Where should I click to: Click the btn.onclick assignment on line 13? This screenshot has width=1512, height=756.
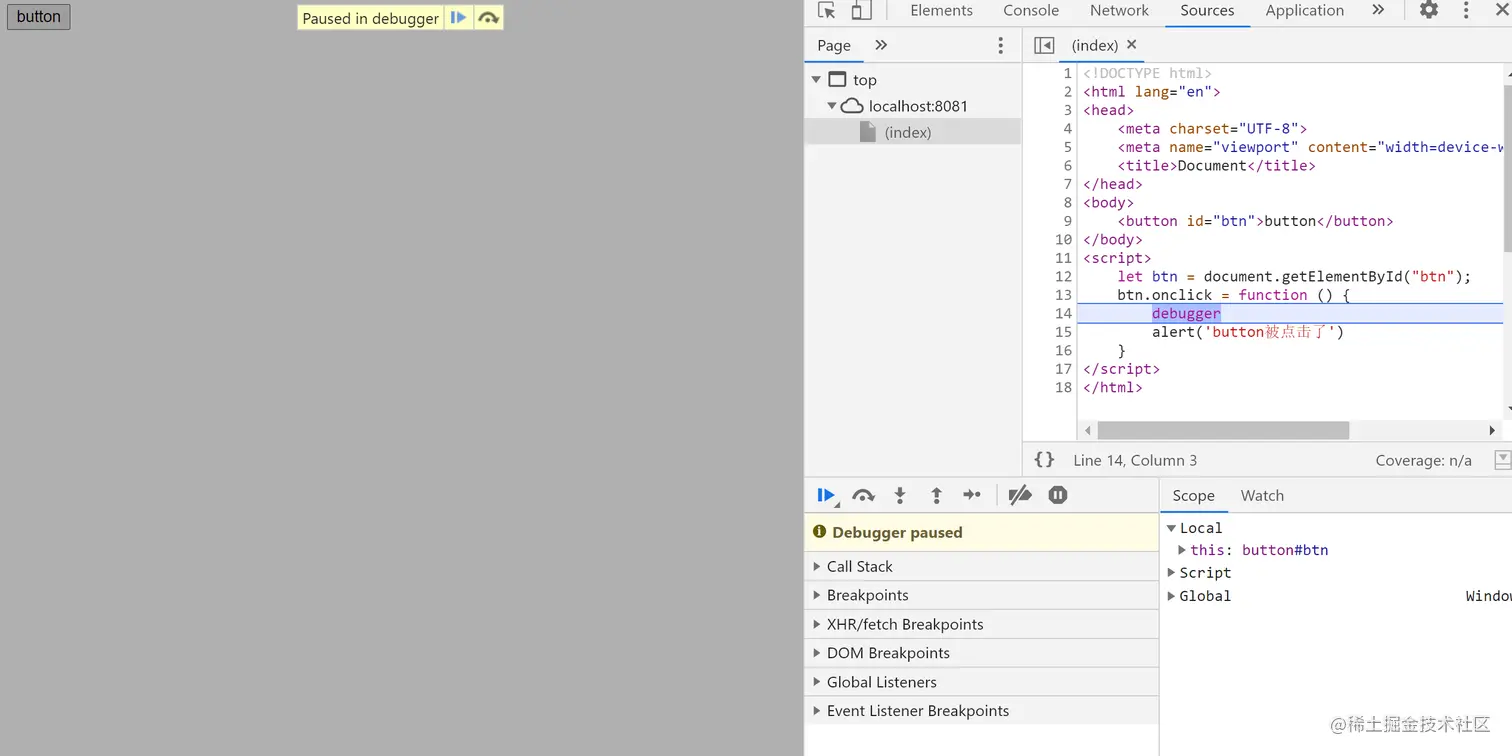point(1233,295)
